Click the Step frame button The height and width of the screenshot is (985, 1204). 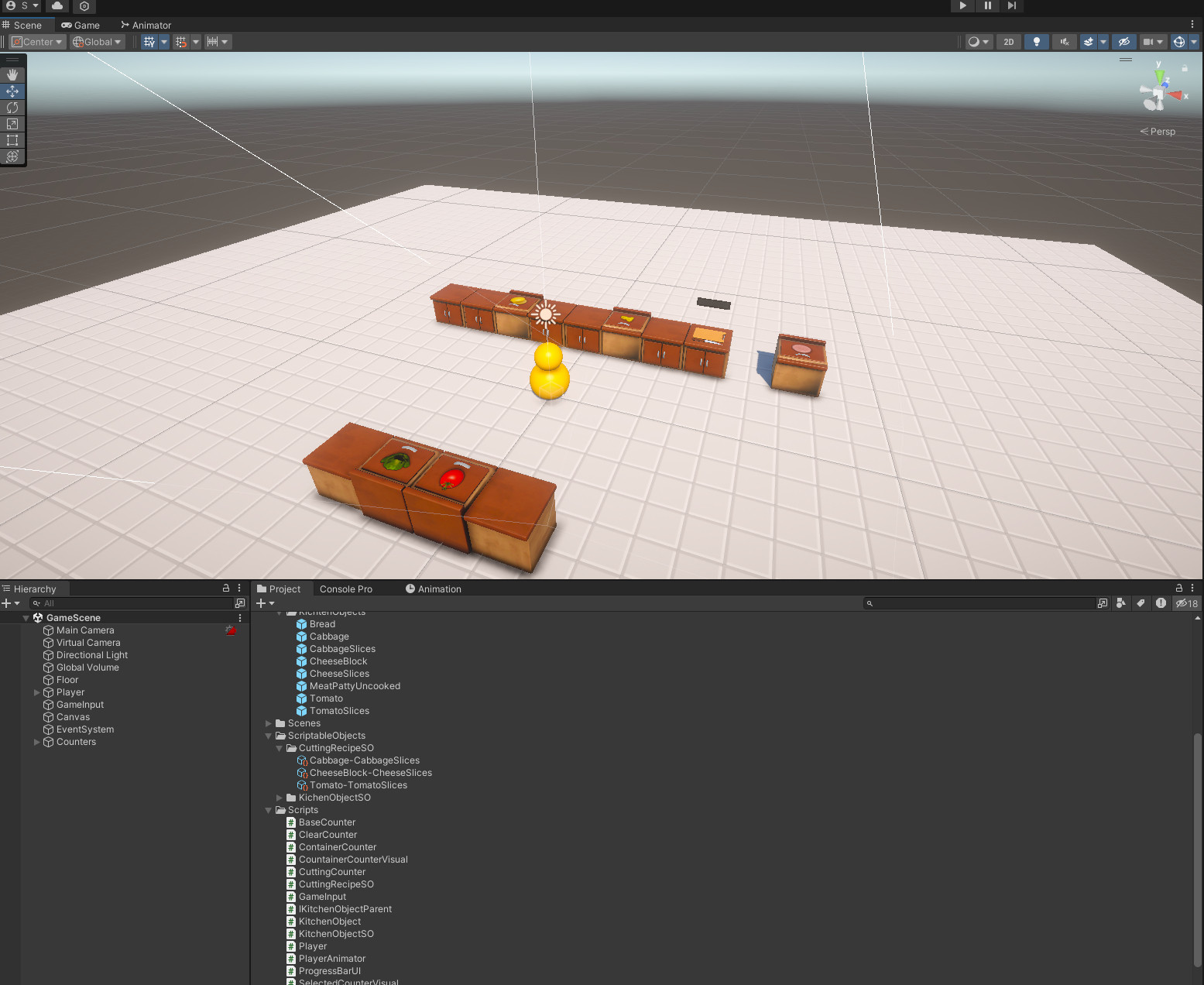[x=1012, y=5]
